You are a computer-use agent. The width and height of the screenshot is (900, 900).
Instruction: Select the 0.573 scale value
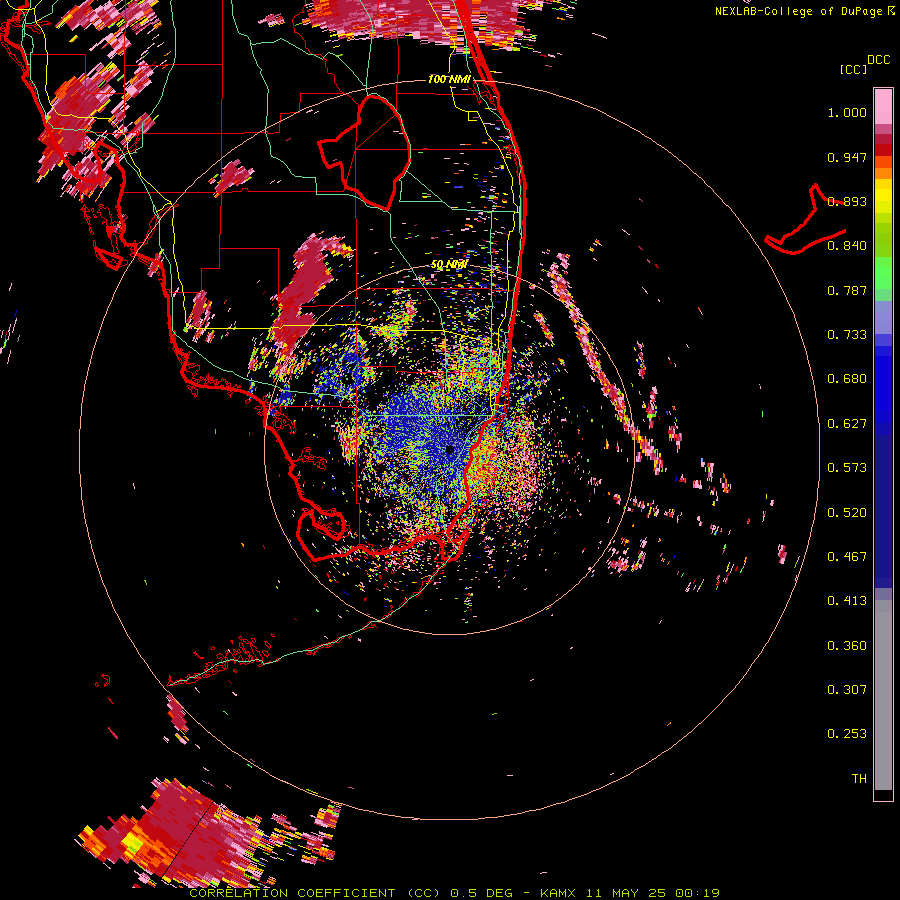click(x=847, y=468)
